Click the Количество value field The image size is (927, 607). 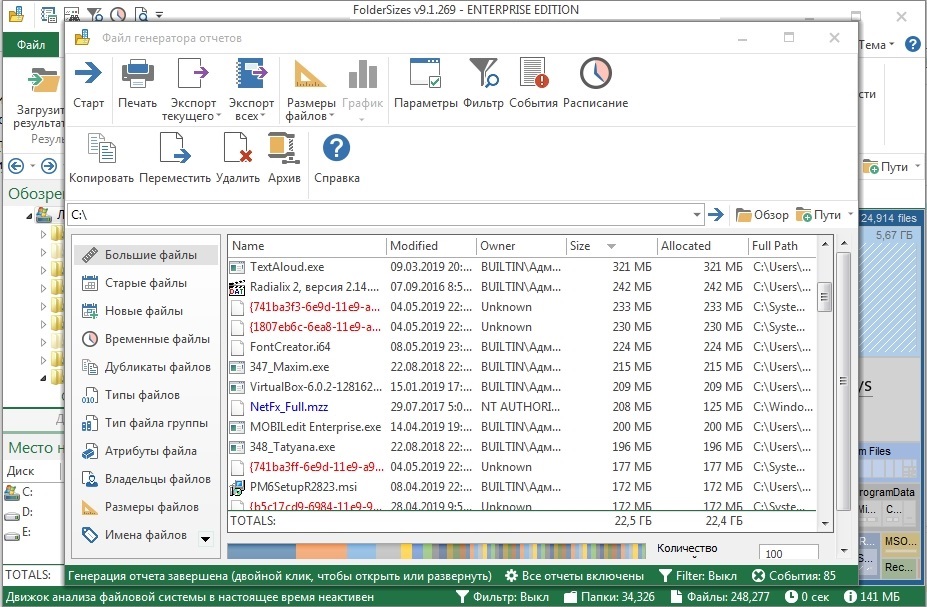788,553
